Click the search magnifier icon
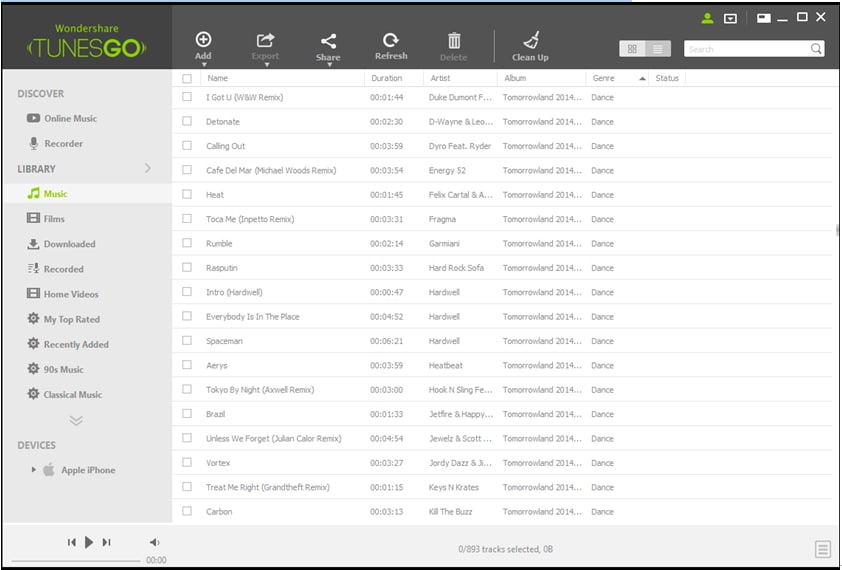 (x=816, y=49)
